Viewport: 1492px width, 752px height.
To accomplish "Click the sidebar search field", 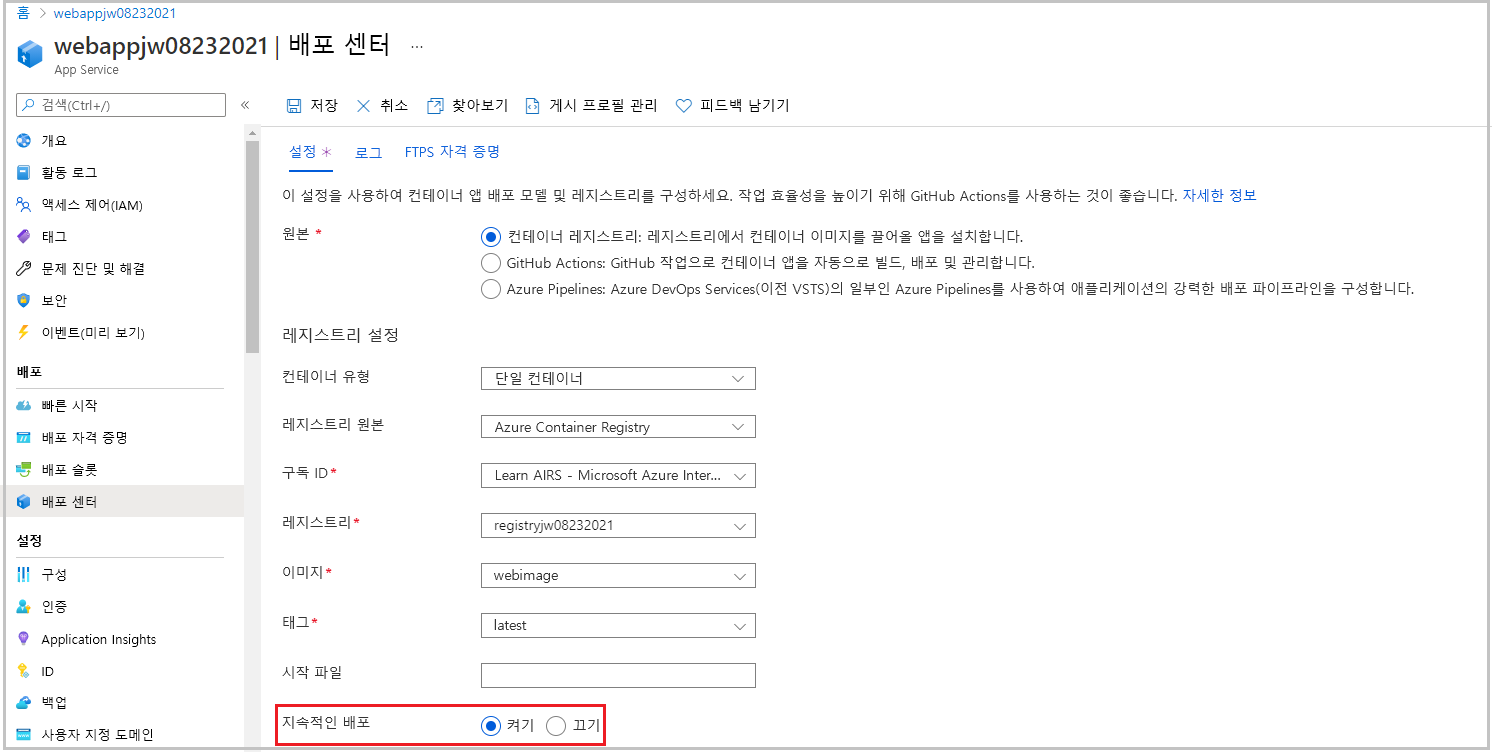I will pos(121,105).
